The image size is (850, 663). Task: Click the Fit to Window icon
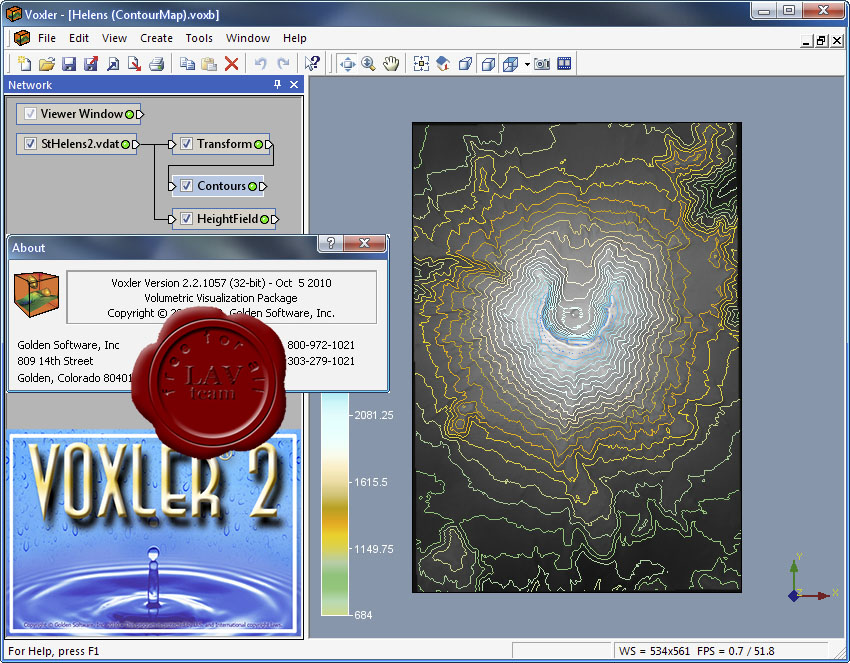coord(421,64)
